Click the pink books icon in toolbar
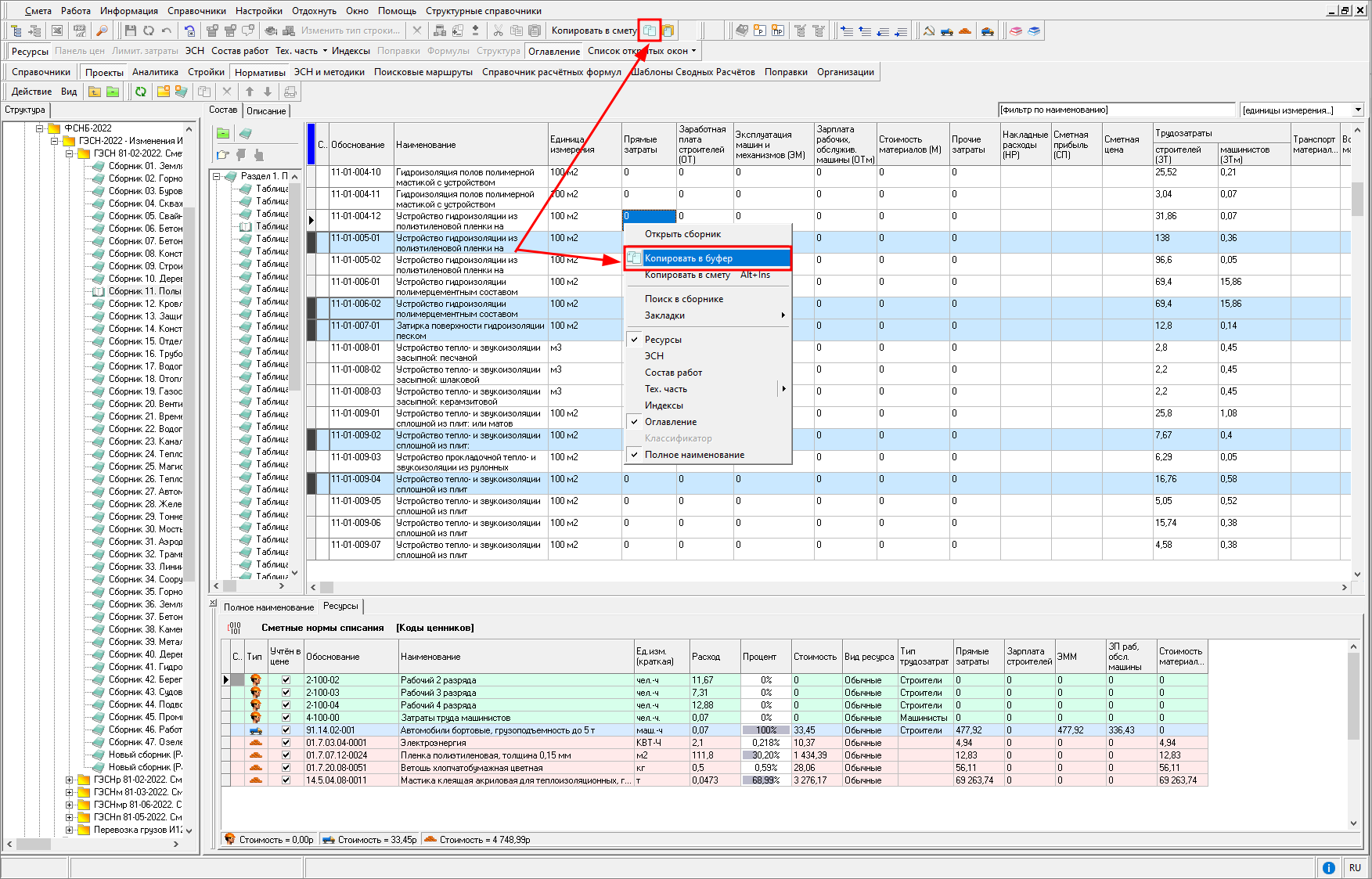 1016,31
